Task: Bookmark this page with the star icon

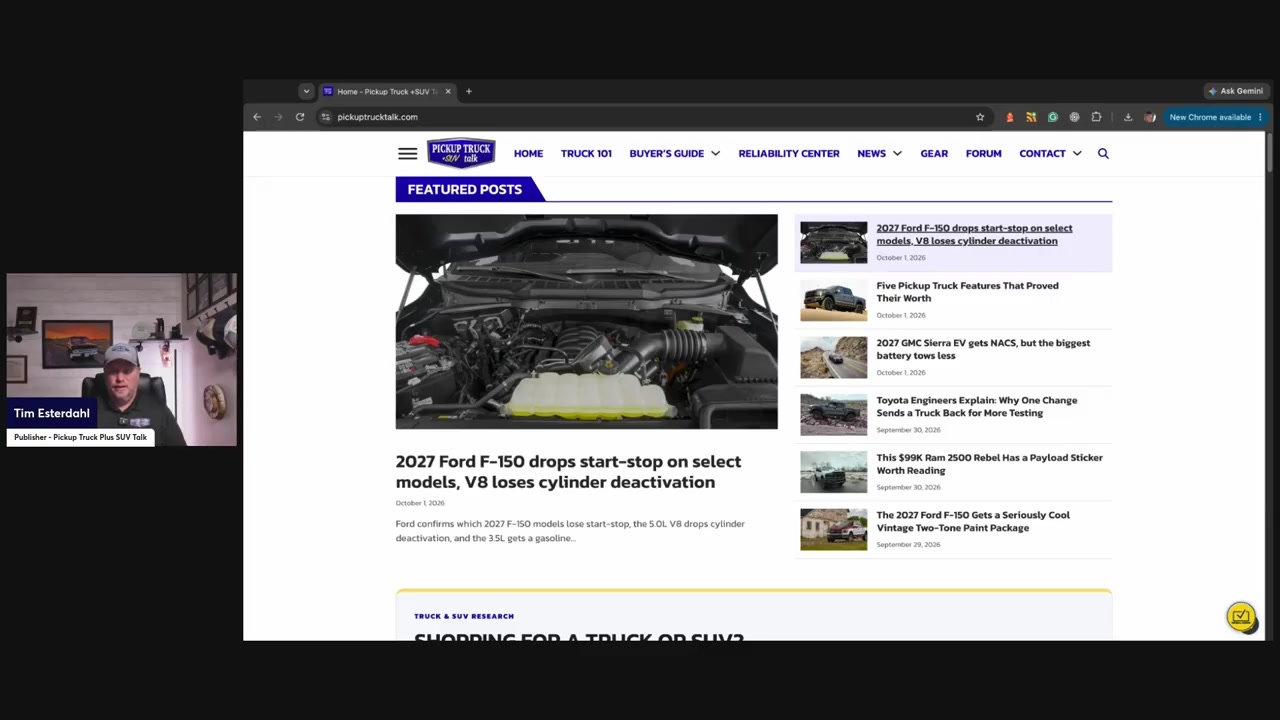Action: pyautogui.click(x=980, y=117)
